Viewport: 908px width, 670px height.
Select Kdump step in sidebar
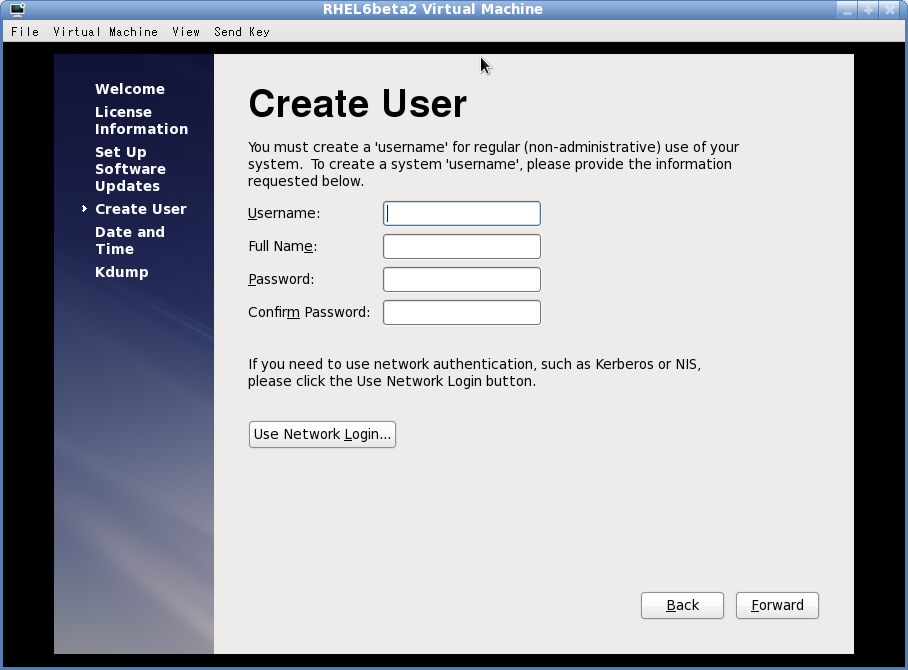(122, 272)
